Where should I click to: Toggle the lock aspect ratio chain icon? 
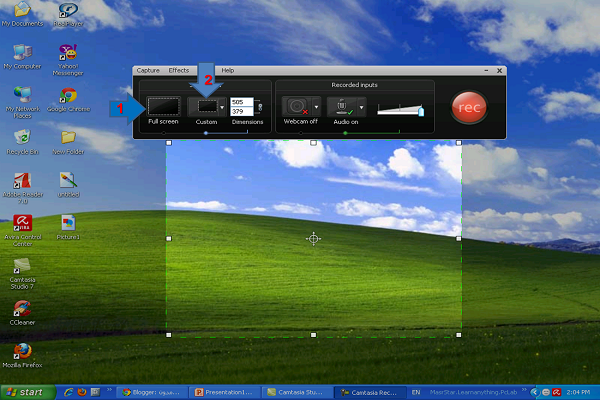(260, 107)
